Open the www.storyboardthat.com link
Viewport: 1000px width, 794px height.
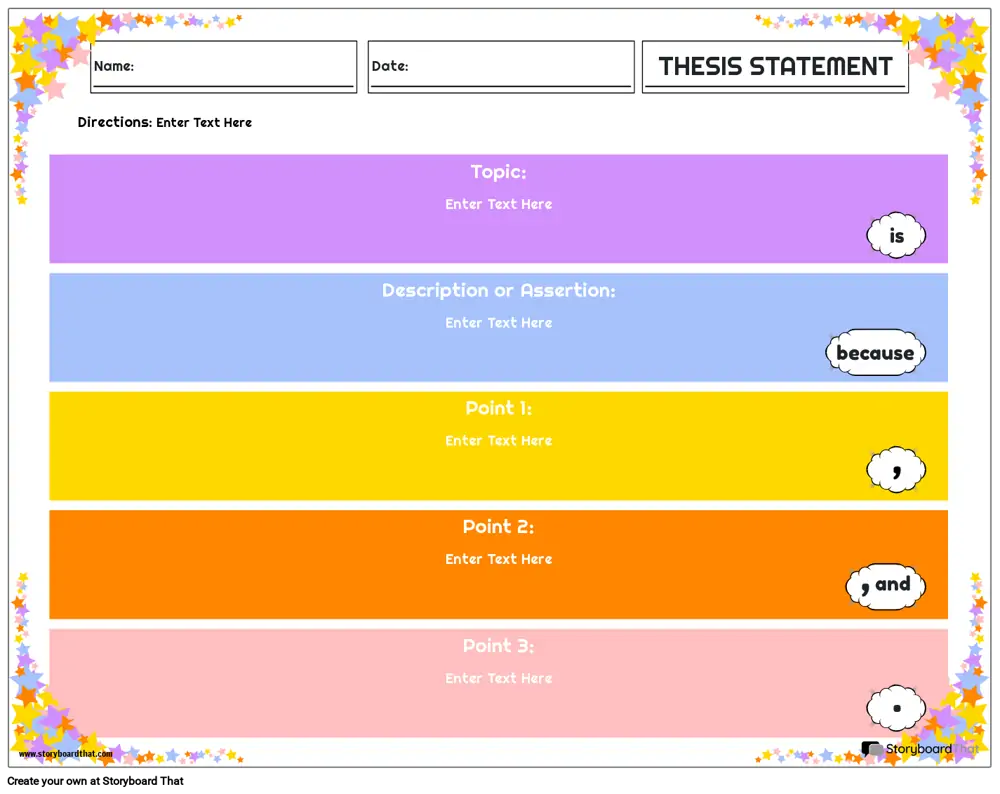66,754
